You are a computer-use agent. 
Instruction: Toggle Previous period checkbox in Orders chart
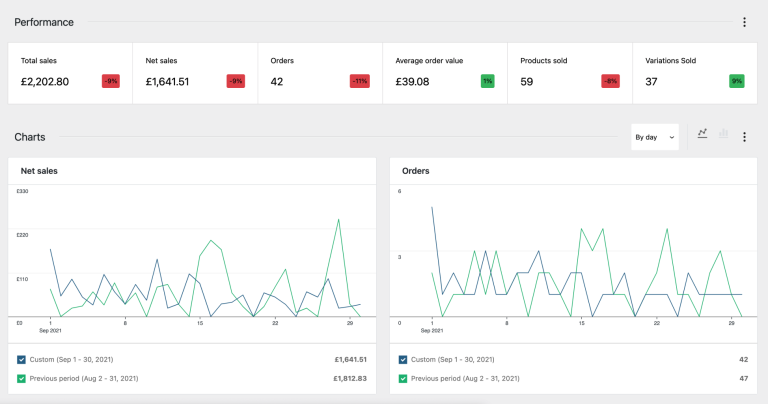pyautogui.click(x=403, y=379)
